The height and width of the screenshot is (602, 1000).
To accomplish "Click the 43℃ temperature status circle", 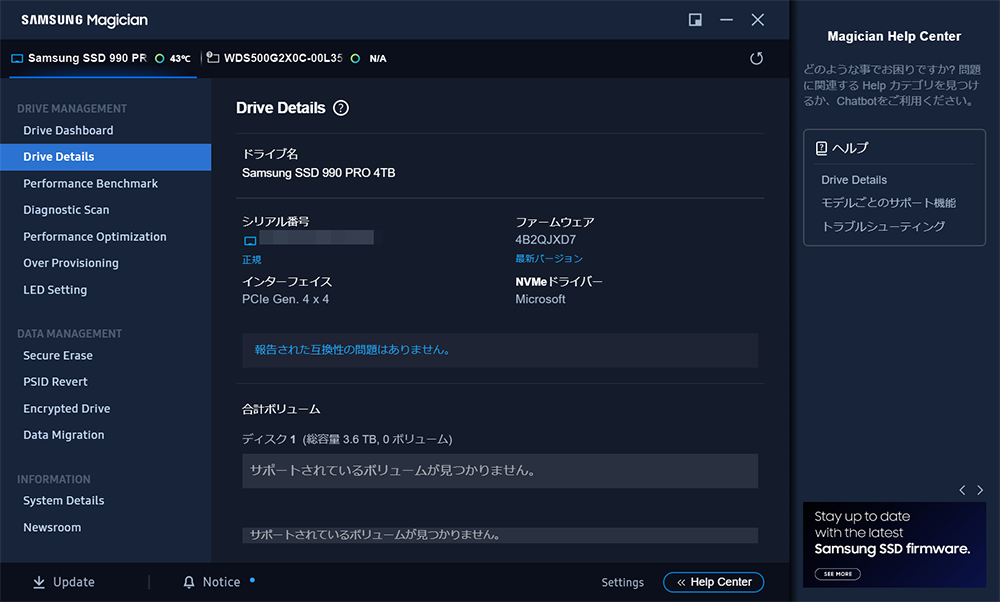I will pos(160,58).
